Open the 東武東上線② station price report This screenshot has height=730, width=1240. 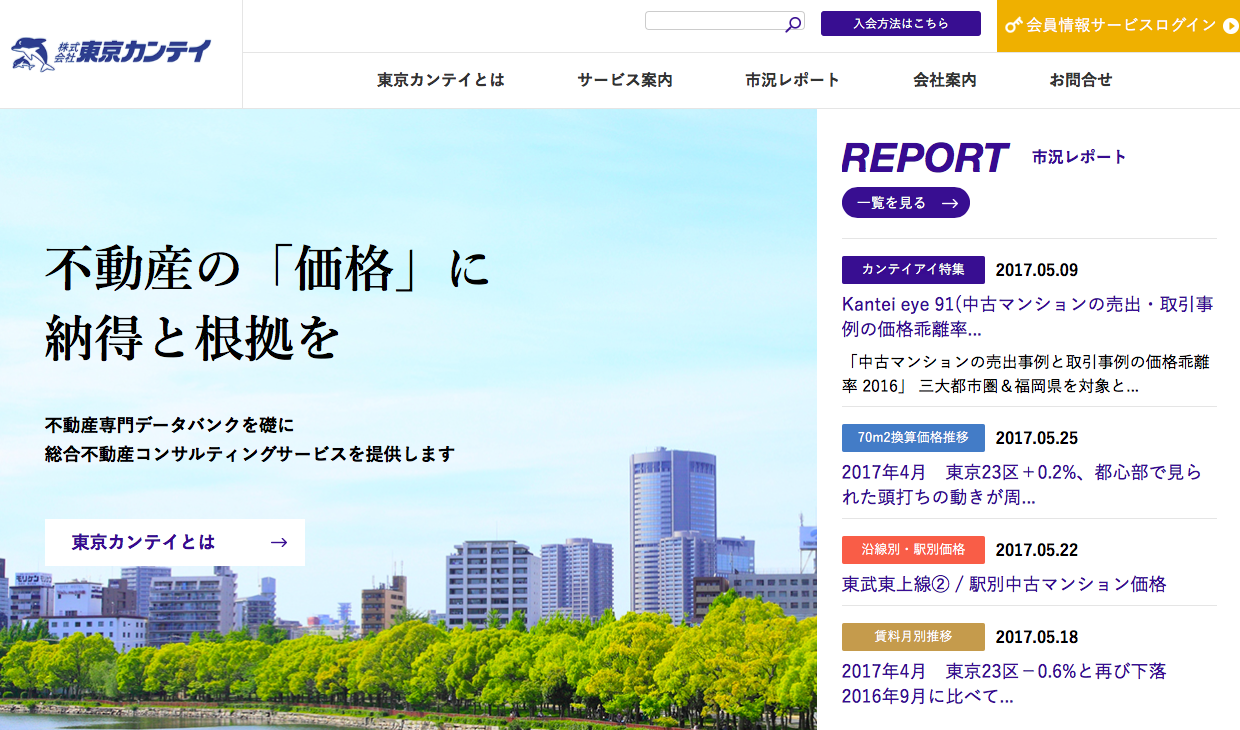tap(1004, 584)
